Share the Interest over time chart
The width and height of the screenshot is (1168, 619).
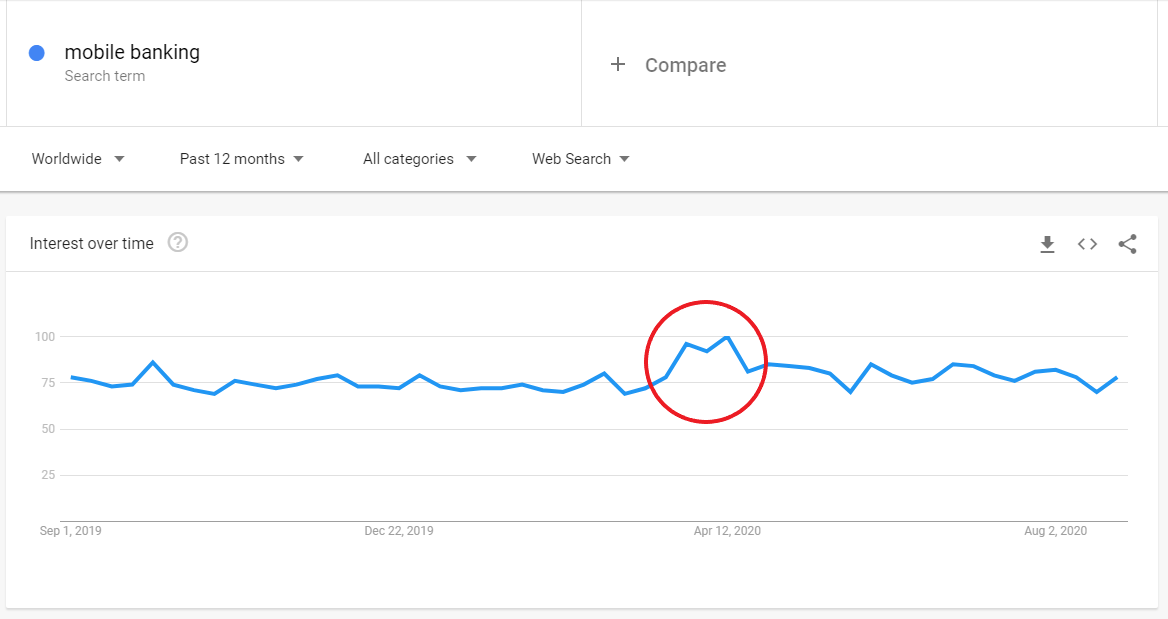pyautogui.click(x=1127, y=244)
